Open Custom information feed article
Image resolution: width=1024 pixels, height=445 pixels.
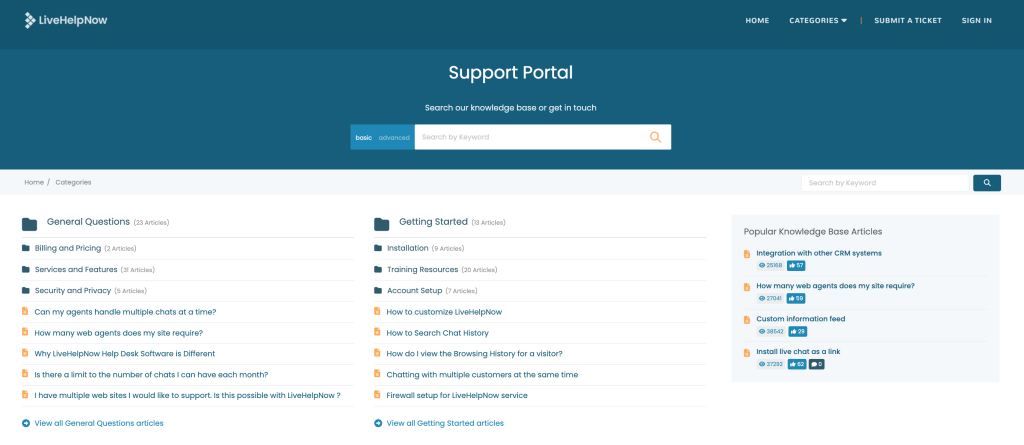coord(800,319)
